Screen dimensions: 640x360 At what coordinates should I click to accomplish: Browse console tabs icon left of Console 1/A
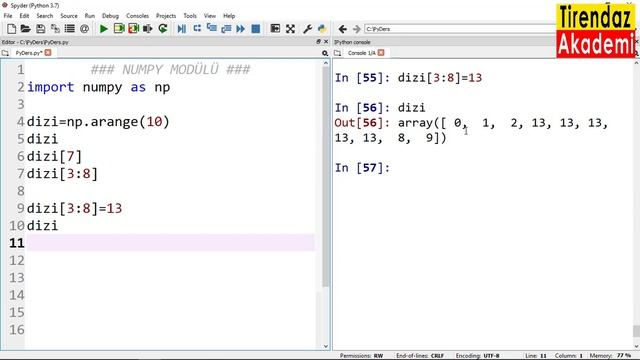(337, 53)
